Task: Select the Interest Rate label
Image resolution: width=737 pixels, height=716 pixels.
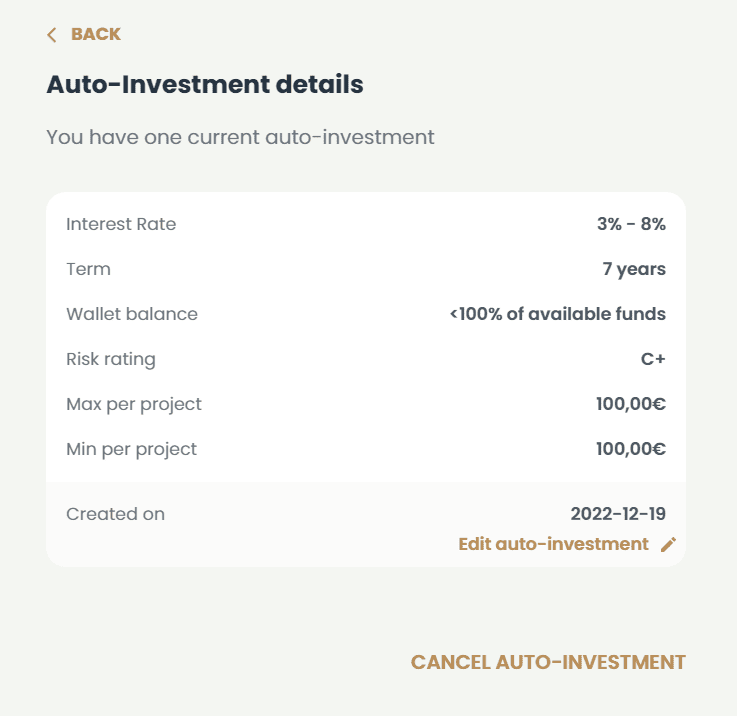Action: click(x=121, y=224)
